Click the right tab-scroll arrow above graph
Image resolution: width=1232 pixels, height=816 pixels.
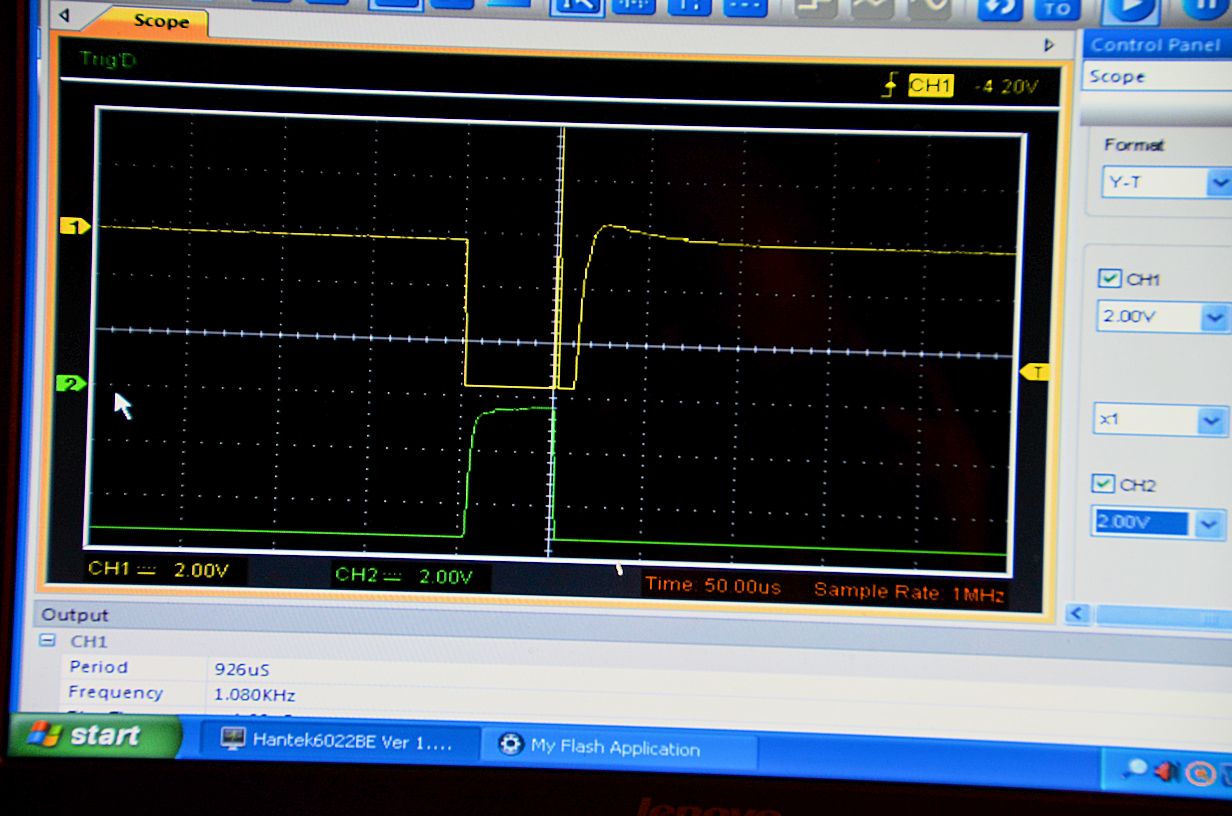point(1049,45)
